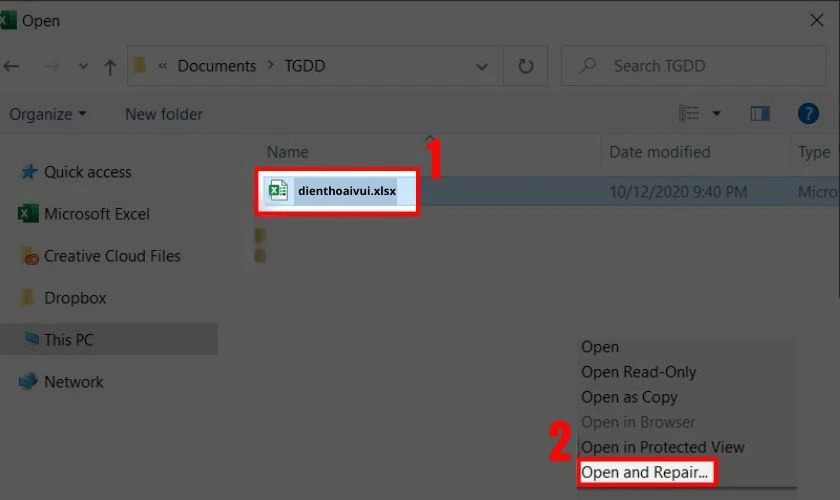Sort files by Date modified column
Viewport: 840px width, 500px height.
click(x=659, y=152)
